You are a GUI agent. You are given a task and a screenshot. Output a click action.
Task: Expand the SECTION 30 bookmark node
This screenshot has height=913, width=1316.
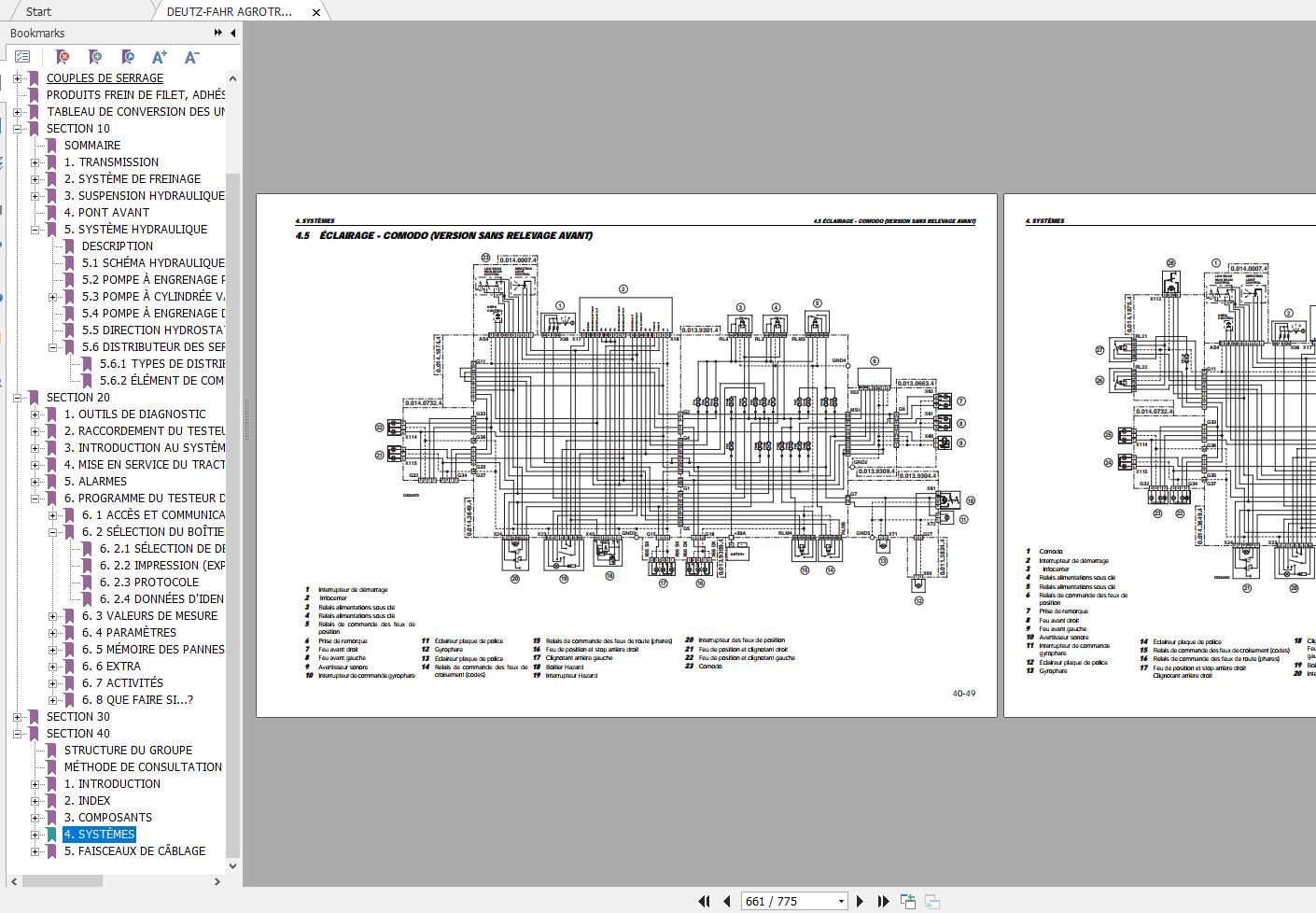[x=17, y=717]
